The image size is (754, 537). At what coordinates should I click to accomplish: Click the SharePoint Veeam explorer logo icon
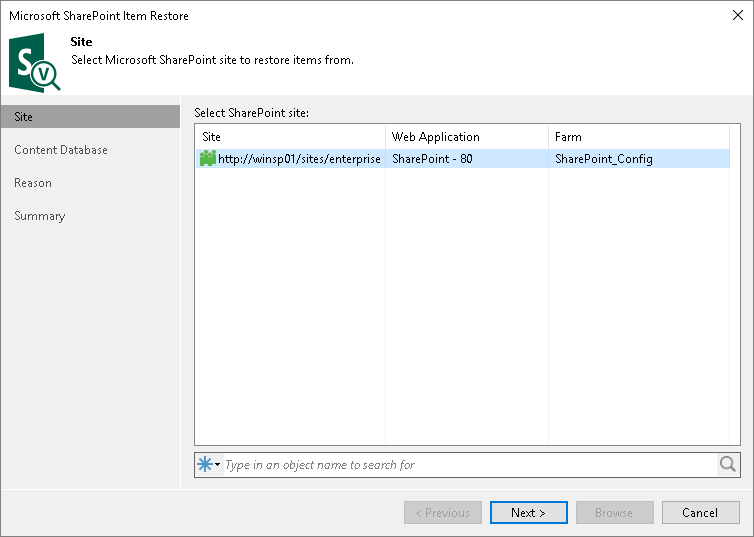[35, 62]
